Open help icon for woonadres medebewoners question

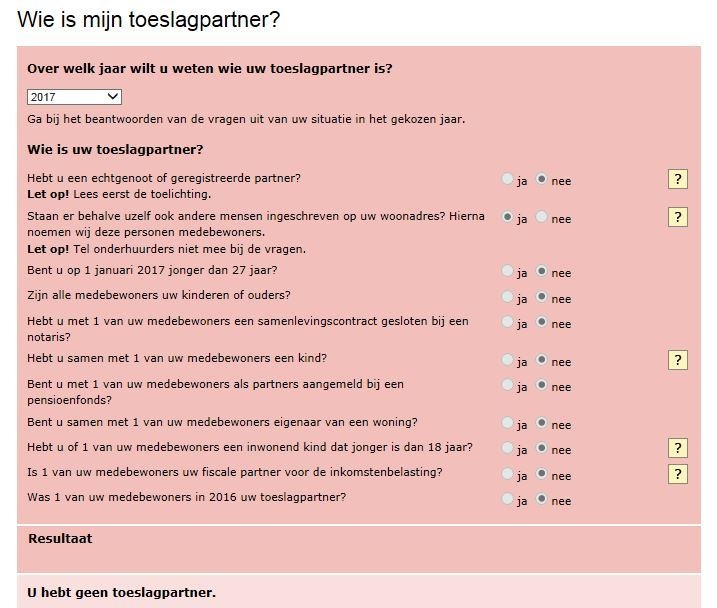tap(677, 217)
